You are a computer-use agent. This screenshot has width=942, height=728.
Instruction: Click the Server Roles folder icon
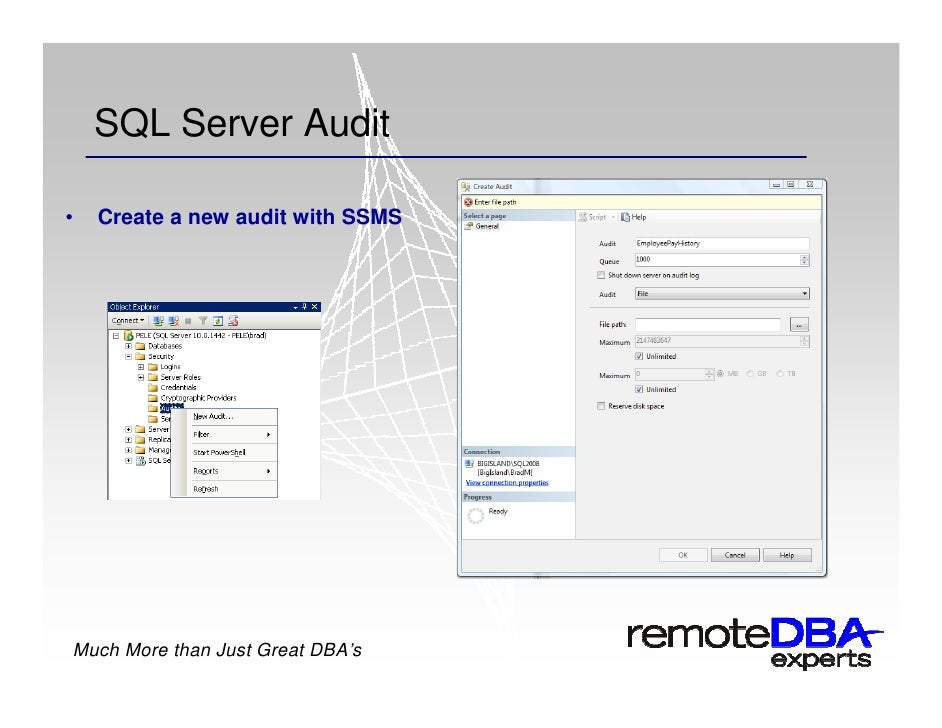coord(153,377)
